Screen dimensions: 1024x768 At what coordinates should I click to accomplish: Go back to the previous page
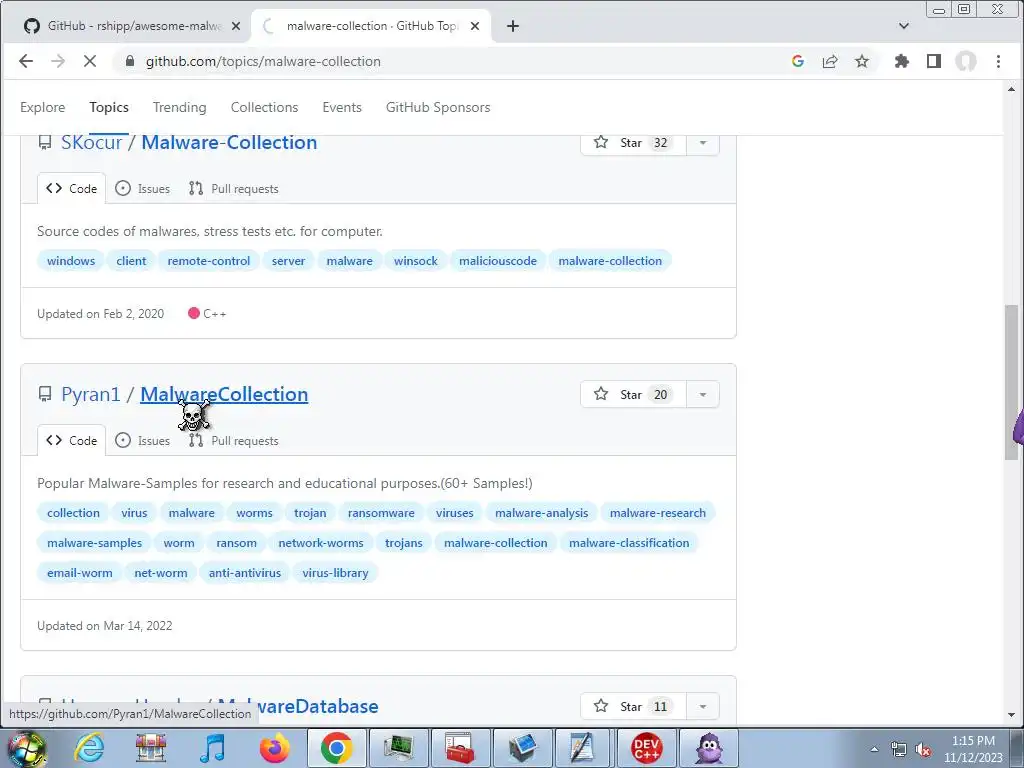[25, 61]
